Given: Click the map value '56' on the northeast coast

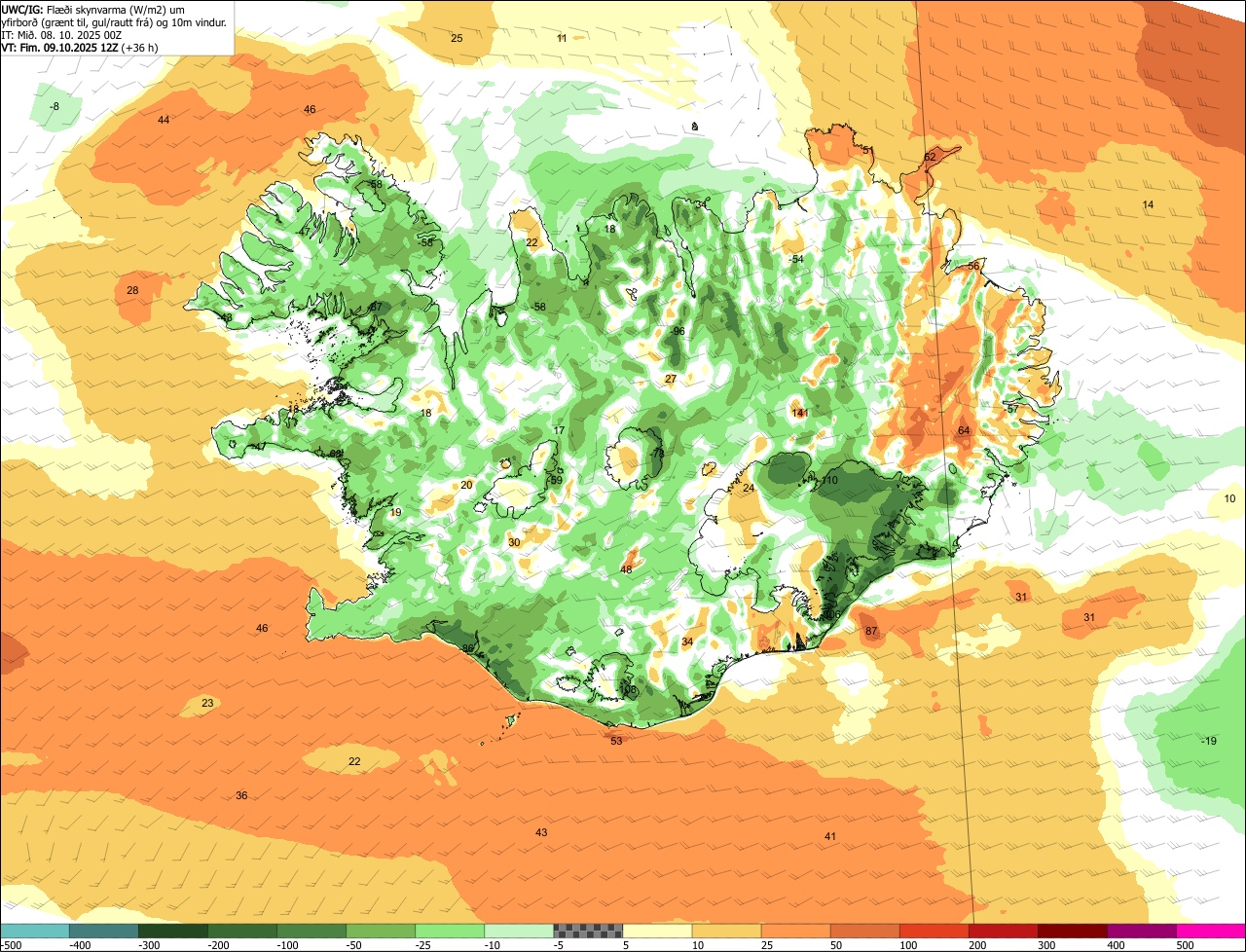Looking at the screenshot, I should click(x=973, y=266).
